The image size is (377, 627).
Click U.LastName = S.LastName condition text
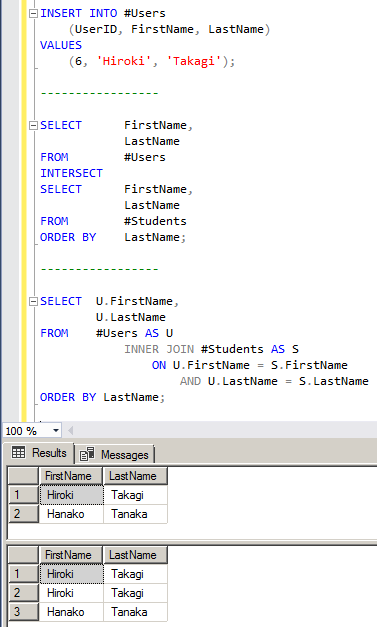coord(288,381)
